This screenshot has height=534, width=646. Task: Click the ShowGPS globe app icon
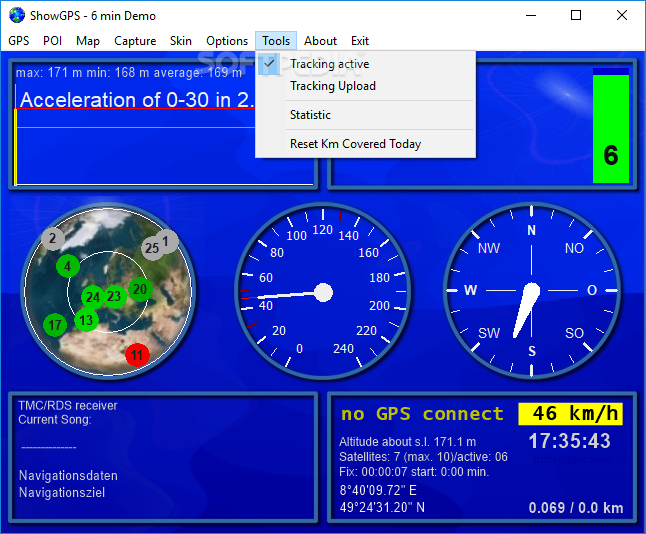pos(17,16)
